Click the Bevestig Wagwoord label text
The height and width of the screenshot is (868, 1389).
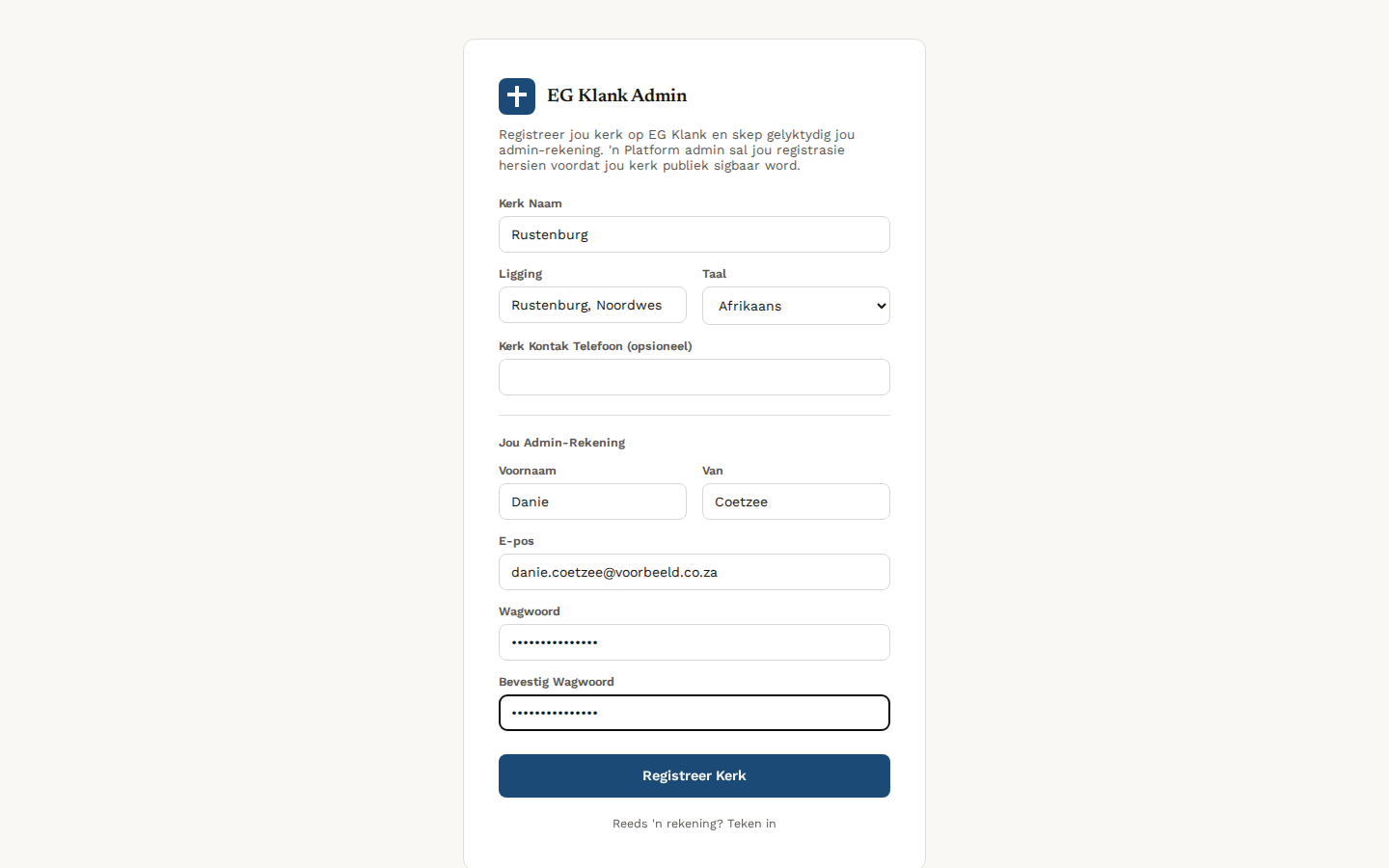point(557,682)
